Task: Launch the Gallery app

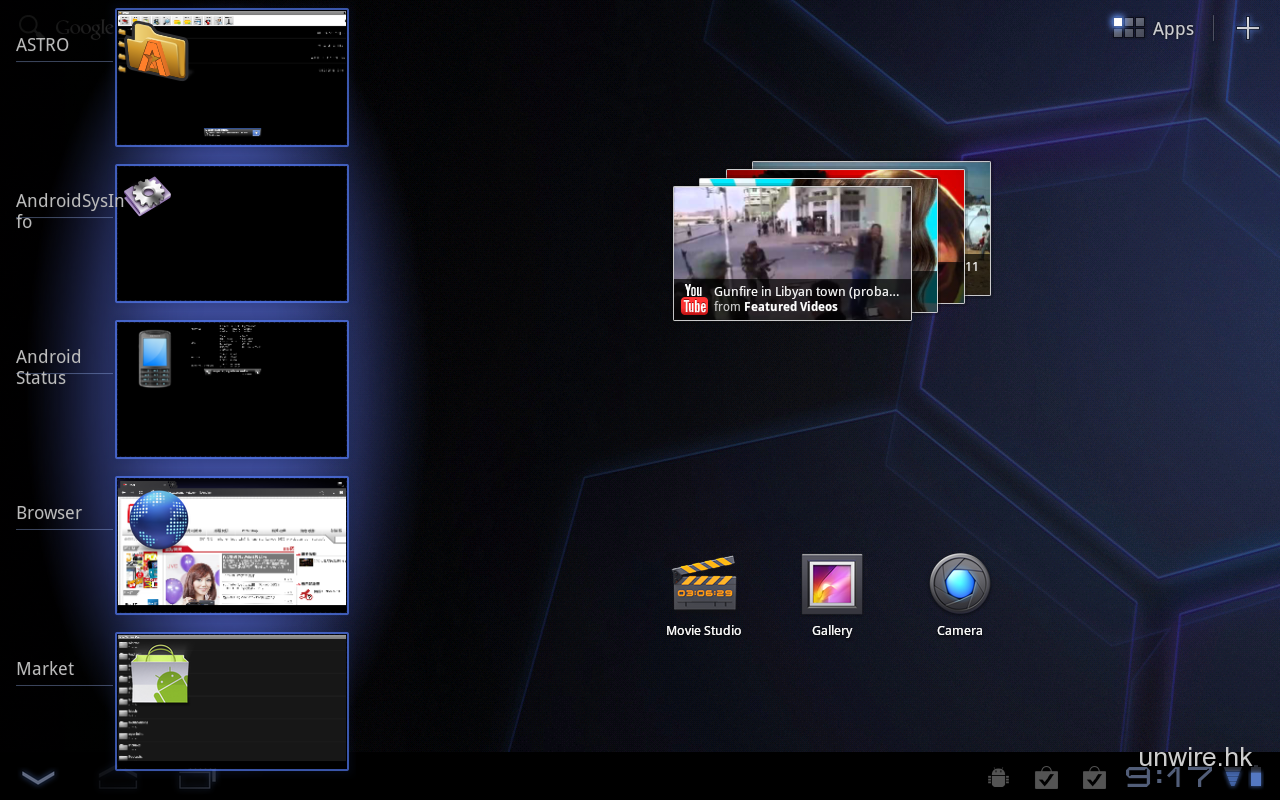Action: click(x=832, y=585)
